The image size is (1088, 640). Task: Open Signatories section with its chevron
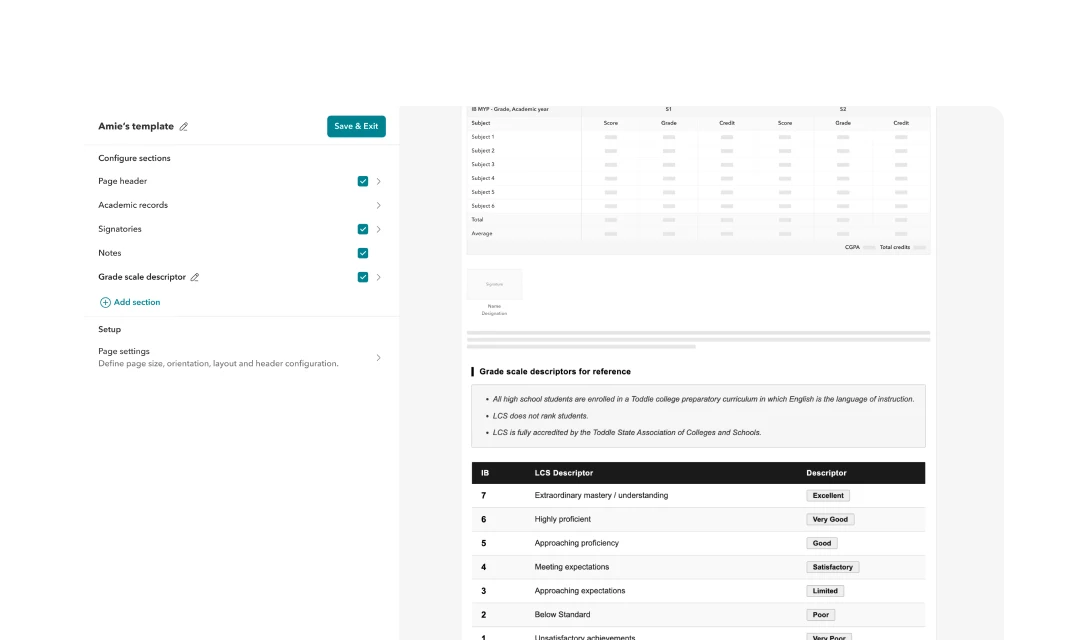[x=379, y=229]
